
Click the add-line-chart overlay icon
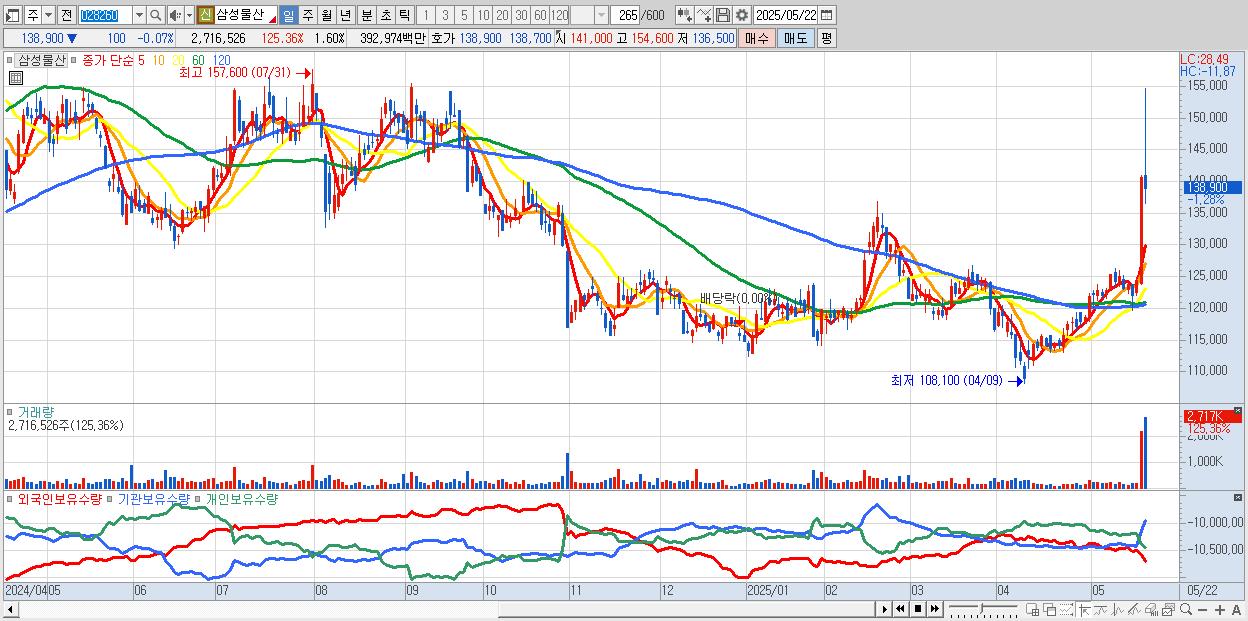tap(703, 15)
